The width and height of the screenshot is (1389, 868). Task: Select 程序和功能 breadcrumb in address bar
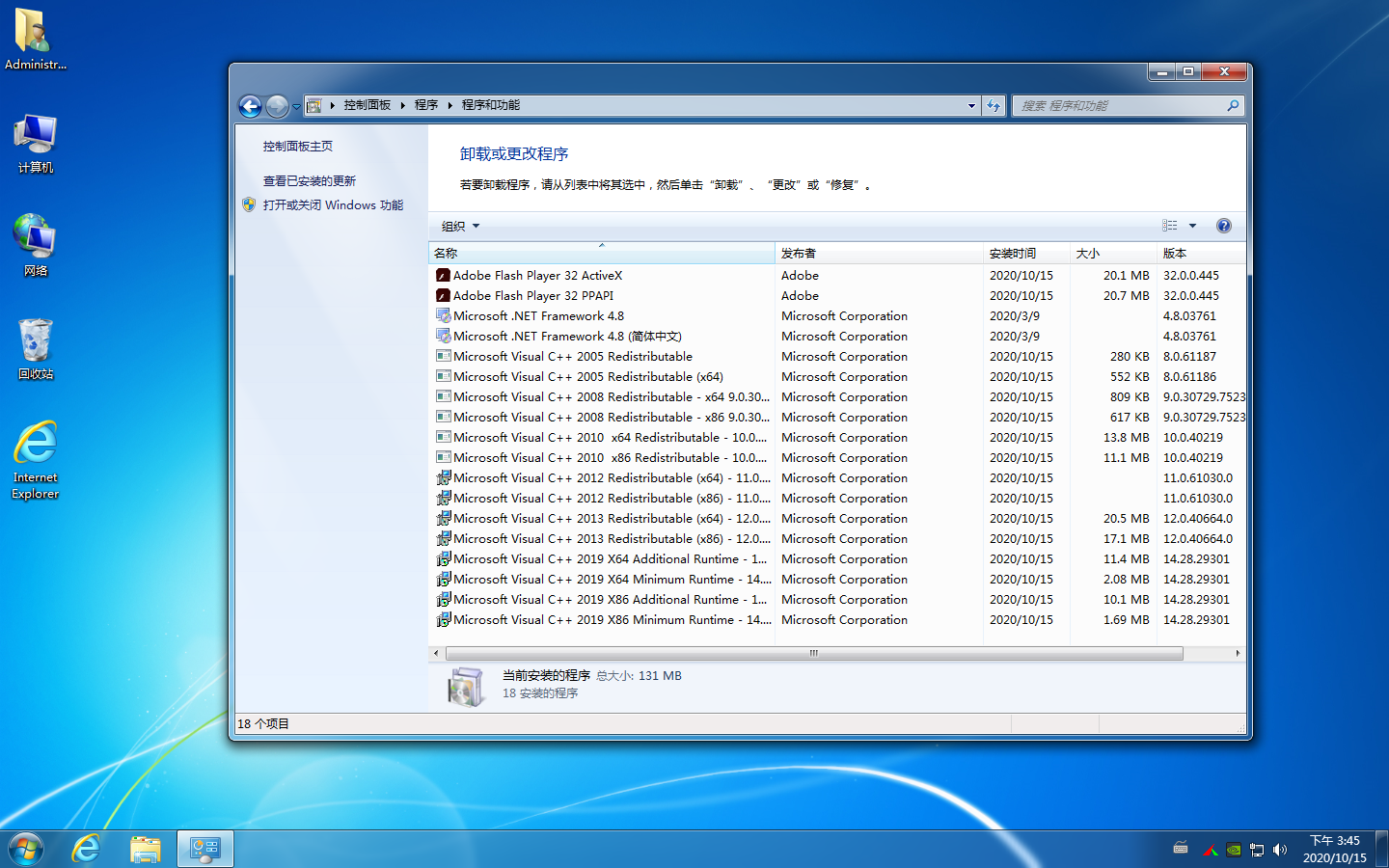pyautogui.click(x=491, y=105)
